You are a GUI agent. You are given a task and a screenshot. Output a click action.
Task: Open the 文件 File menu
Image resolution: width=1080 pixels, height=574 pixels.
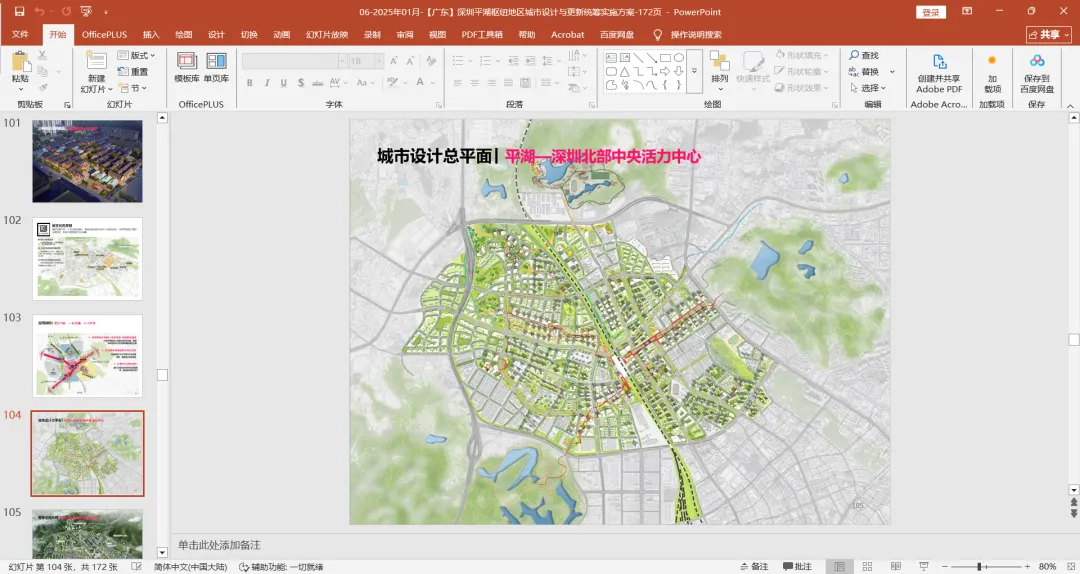coord(20,34)
